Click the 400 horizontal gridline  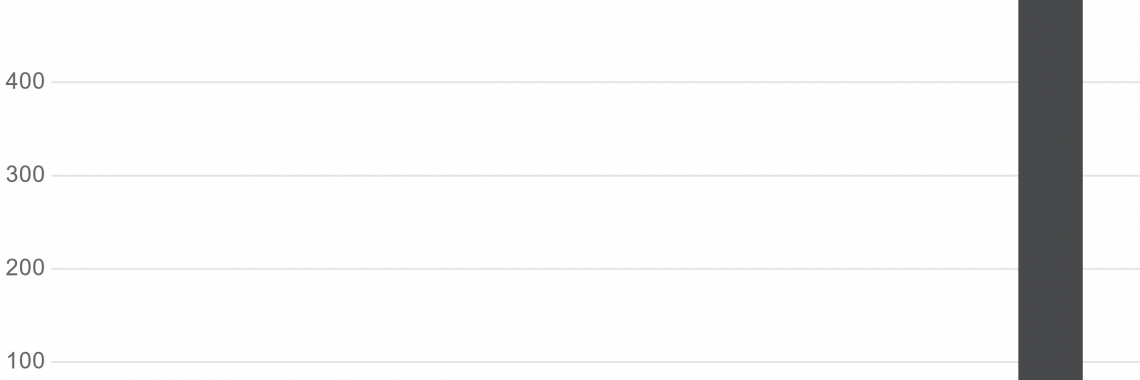click(x=534, y=82)
